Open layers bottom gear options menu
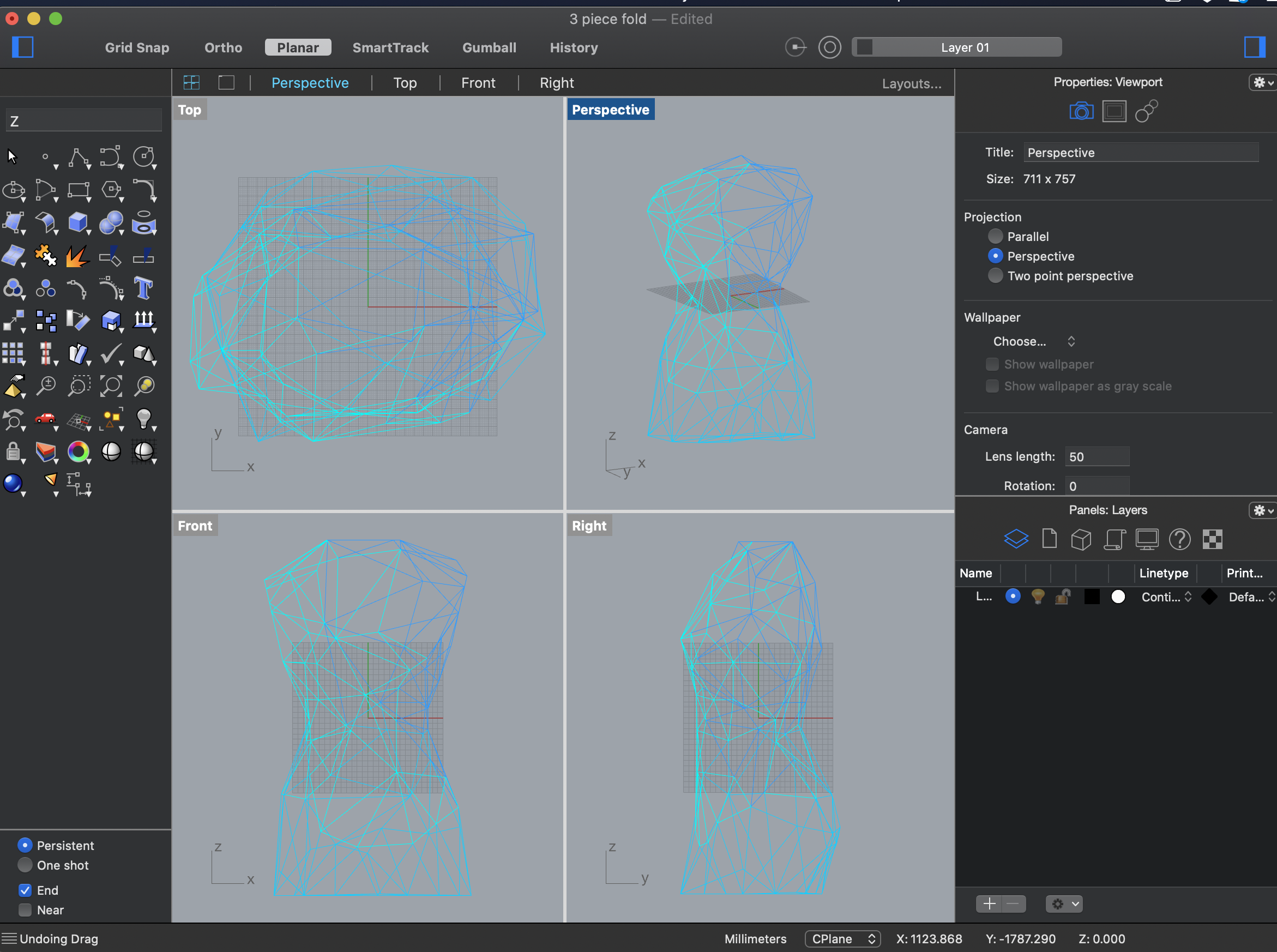This screenshot has height=952, width=1277. click(1064, 903)
